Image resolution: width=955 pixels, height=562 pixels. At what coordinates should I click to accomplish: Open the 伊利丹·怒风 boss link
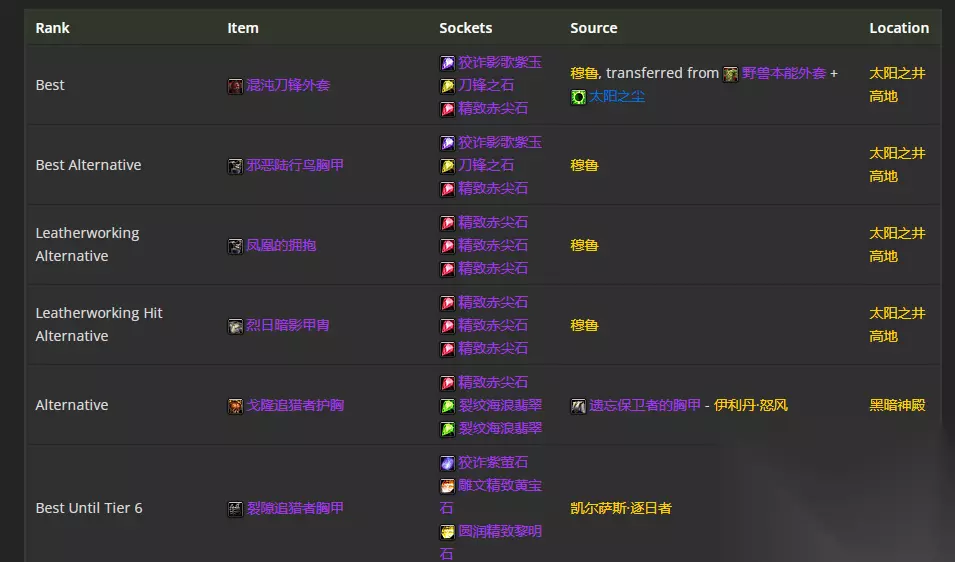(x=751, y=406)
